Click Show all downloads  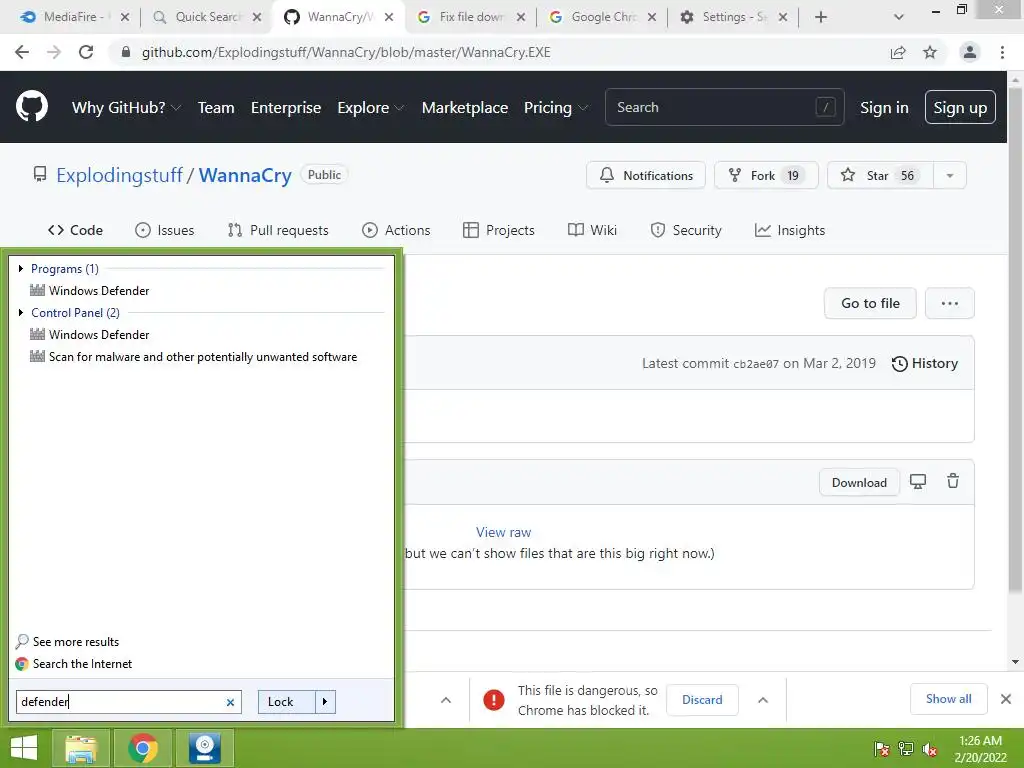tap(948, 699)
